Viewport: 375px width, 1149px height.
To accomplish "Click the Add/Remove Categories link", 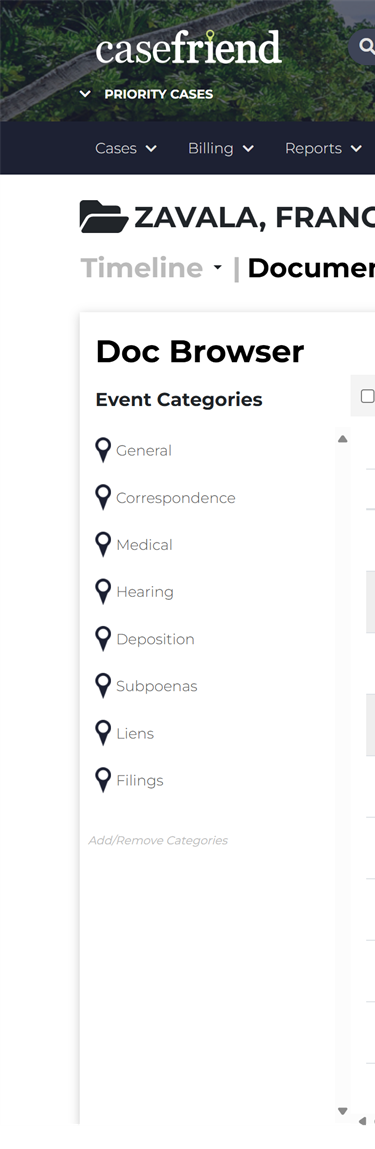I will click(x=158, y=840).
